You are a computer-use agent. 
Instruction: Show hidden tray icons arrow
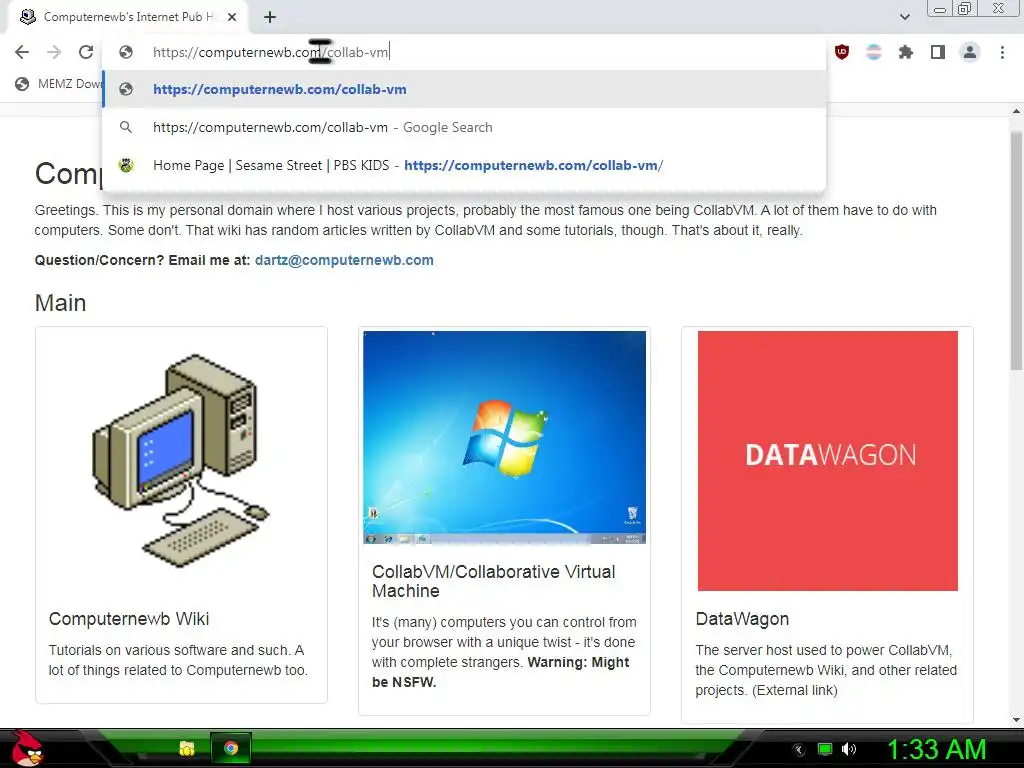tap(798, 750)
